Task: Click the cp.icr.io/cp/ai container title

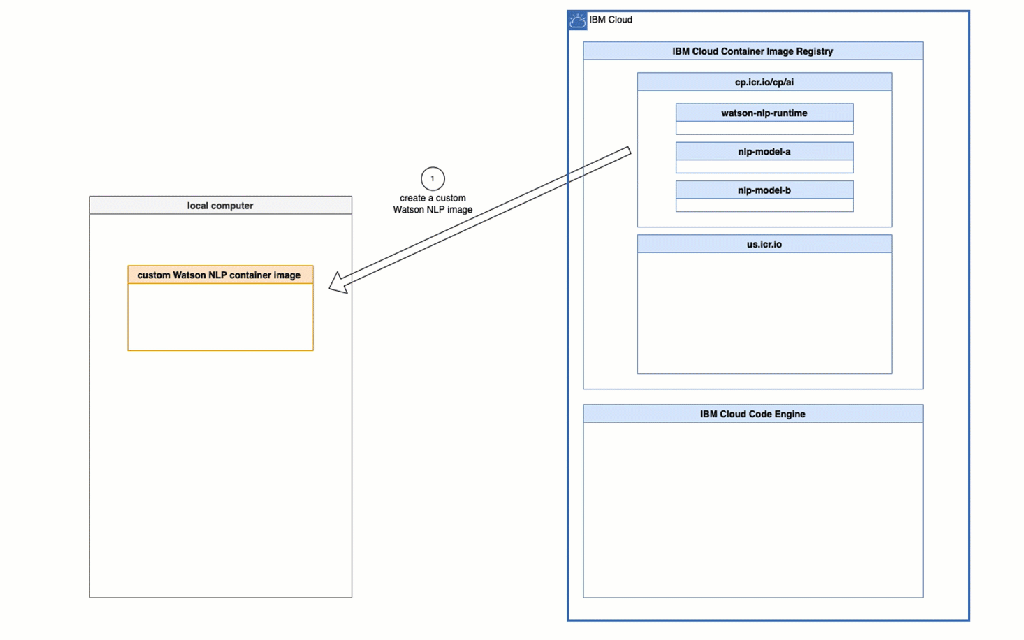Action: click(764, 82)
